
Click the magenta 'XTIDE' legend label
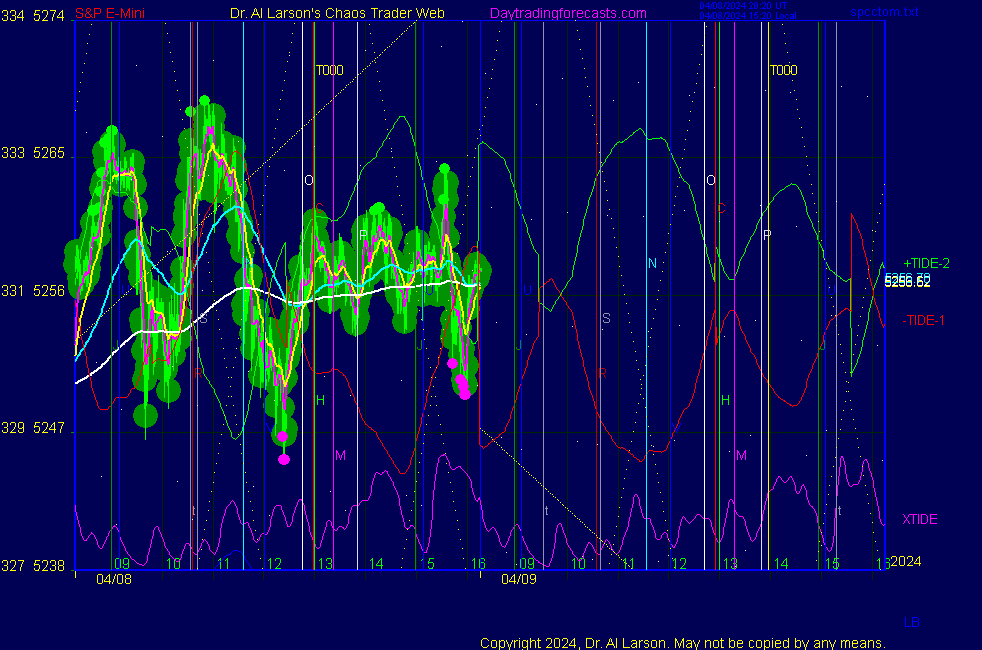[919, 519]
